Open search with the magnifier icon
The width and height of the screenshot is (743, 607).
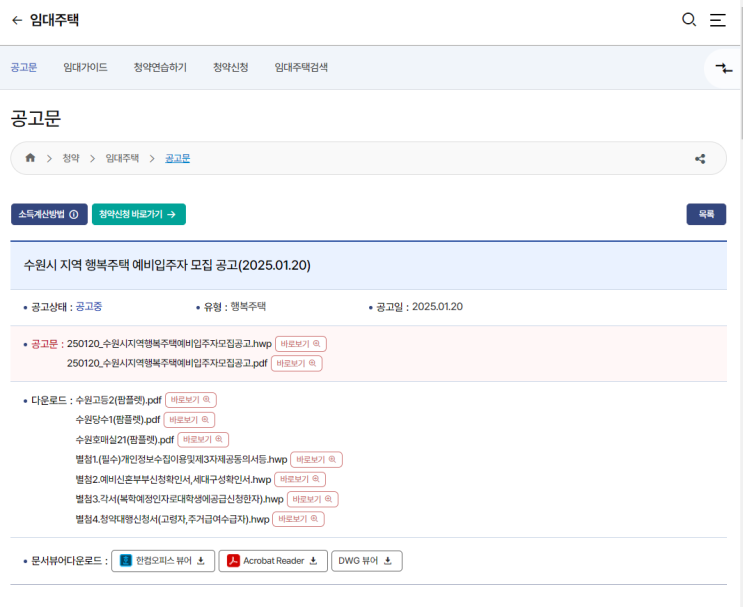pyautogui.click(x=689, y=20)
